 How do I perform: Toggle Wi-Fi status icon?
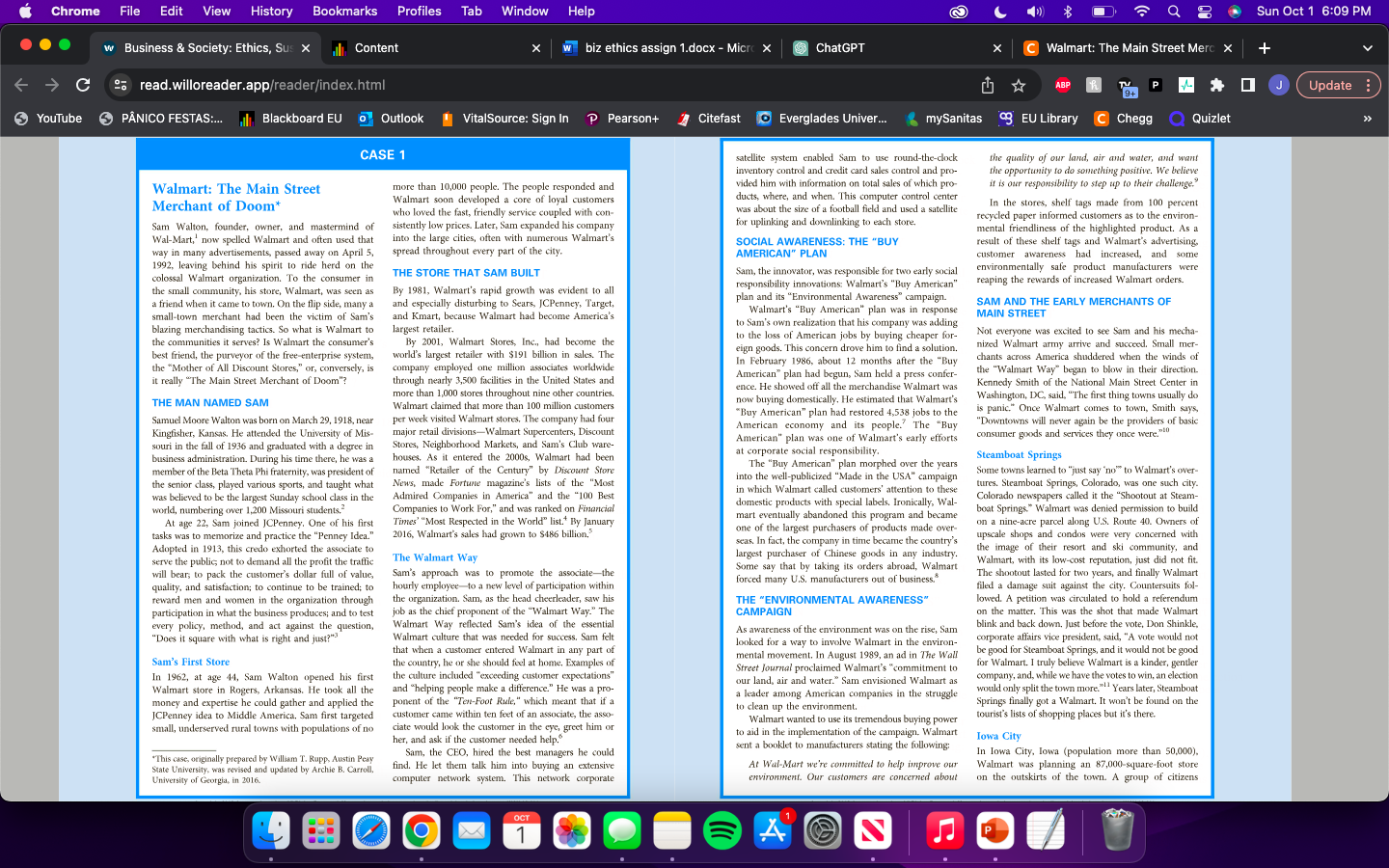tap(1141, 12)
